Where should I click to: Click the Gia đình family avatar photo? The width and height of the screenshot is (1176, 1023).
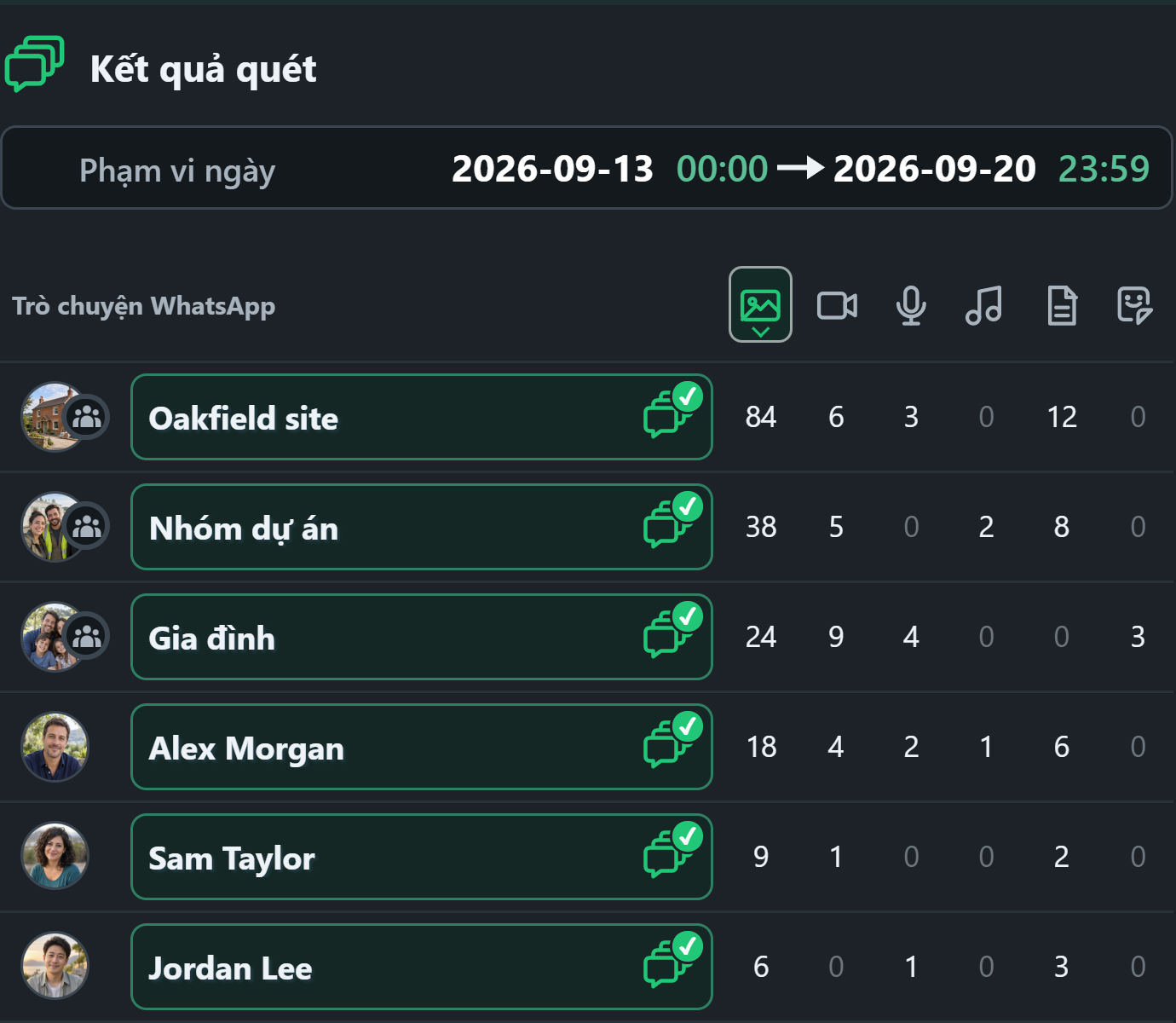[x=50, y=637]
